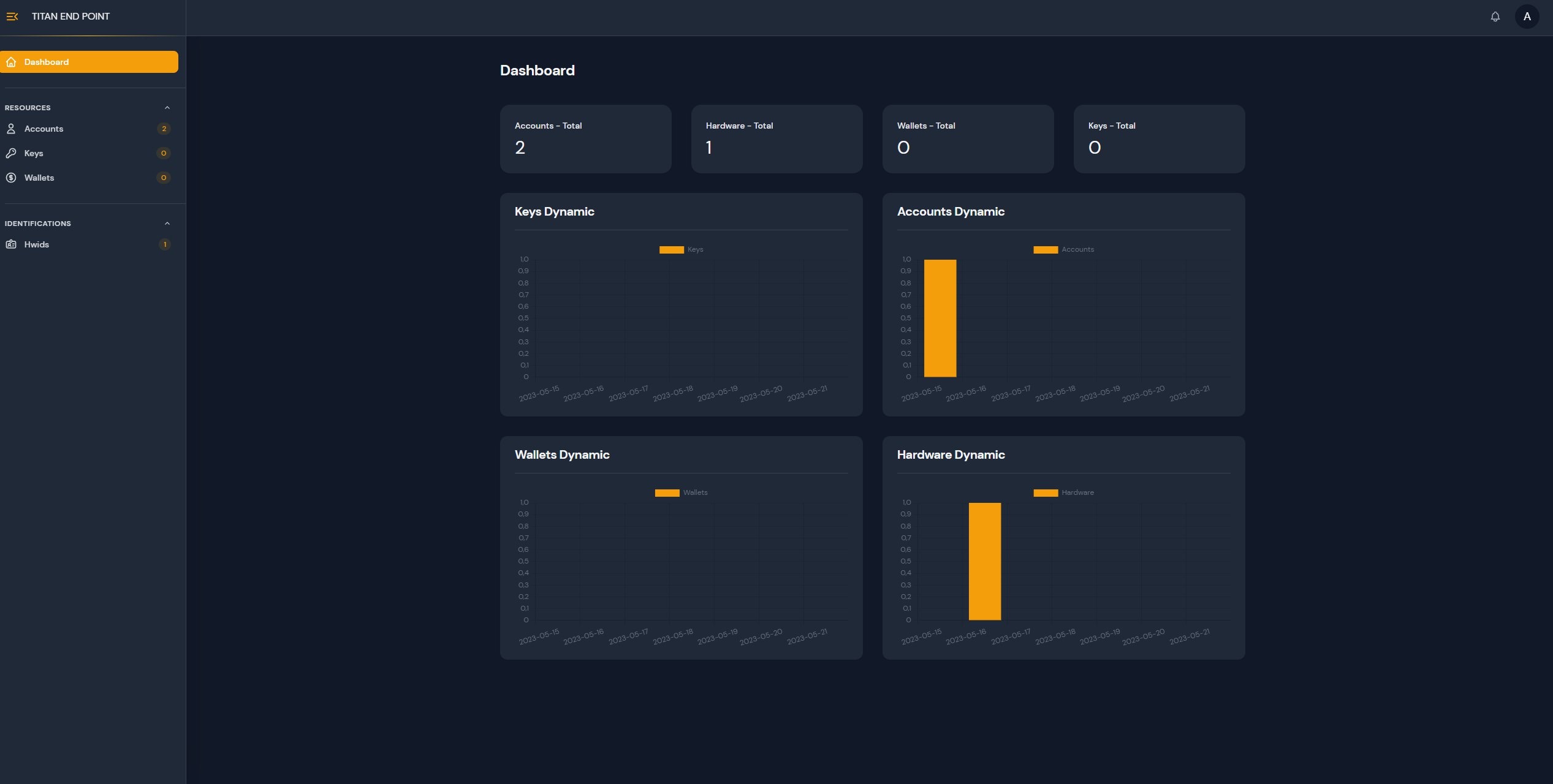This screenshot has width=1553, height=784.
Task: Collapse the Identifications section chevron
Action: (167, 224)
